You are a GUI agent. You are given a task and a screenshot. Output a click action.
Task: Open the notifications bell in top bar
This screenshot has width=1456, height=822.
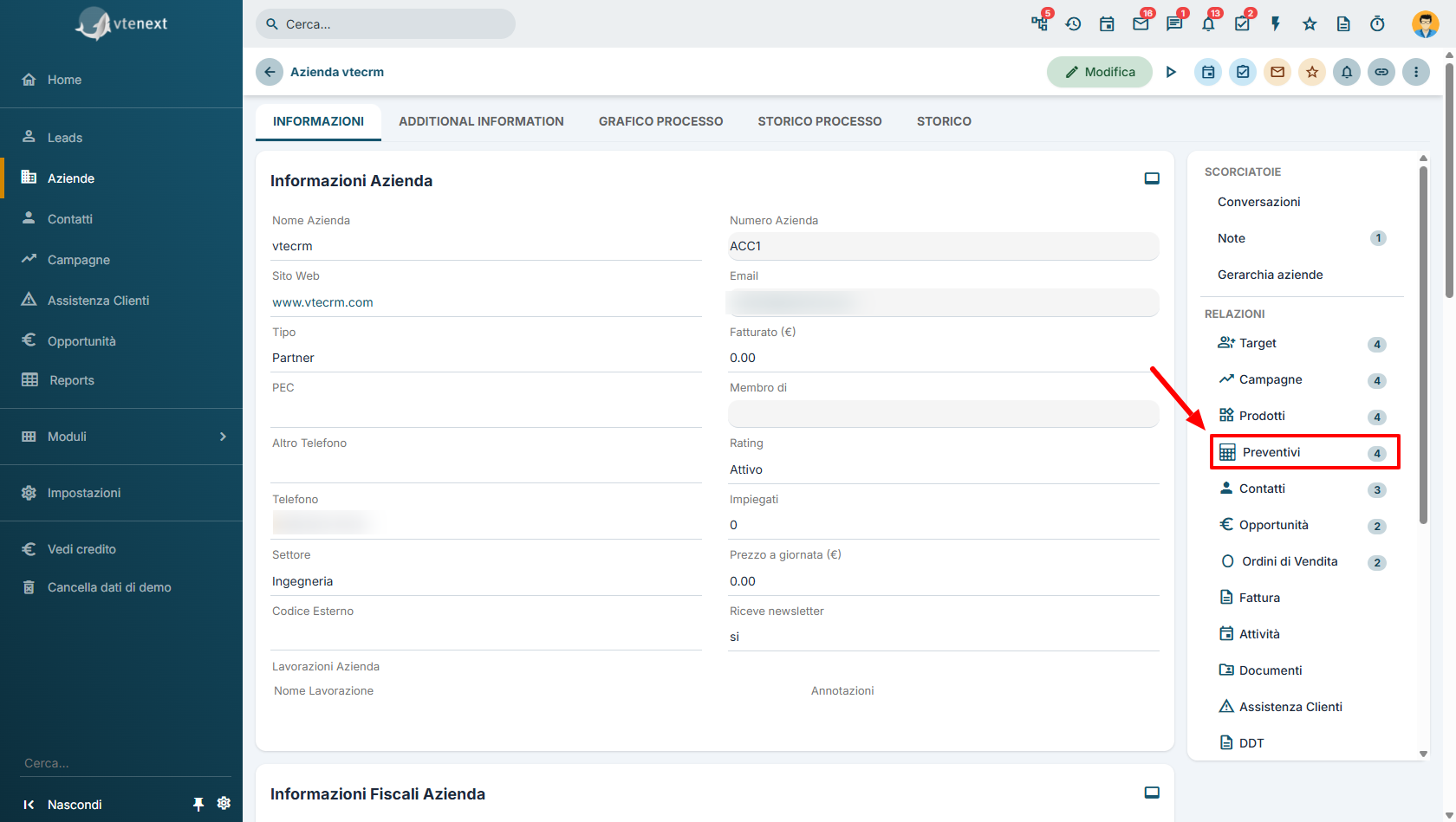(1208, 24)
